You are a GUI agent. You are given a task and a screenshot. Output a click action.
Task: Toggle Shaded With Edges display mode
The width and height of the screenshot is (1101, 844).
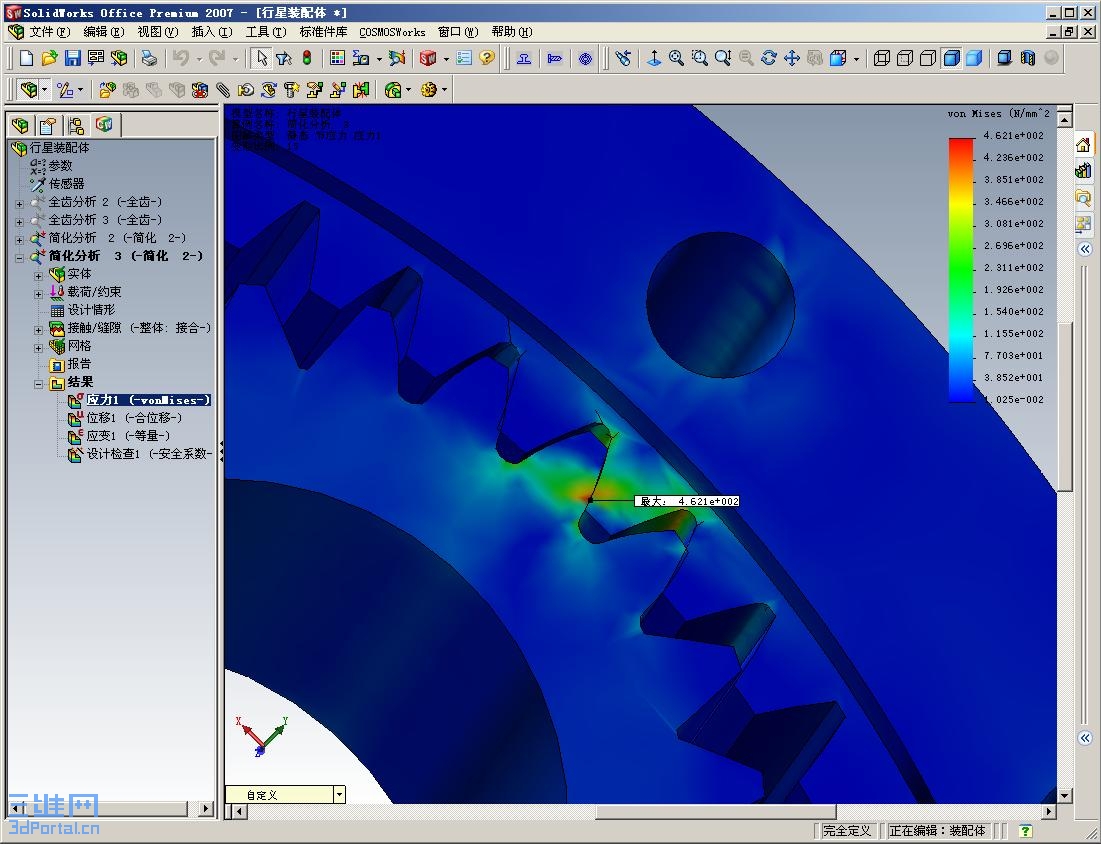[x=951, y=58]
